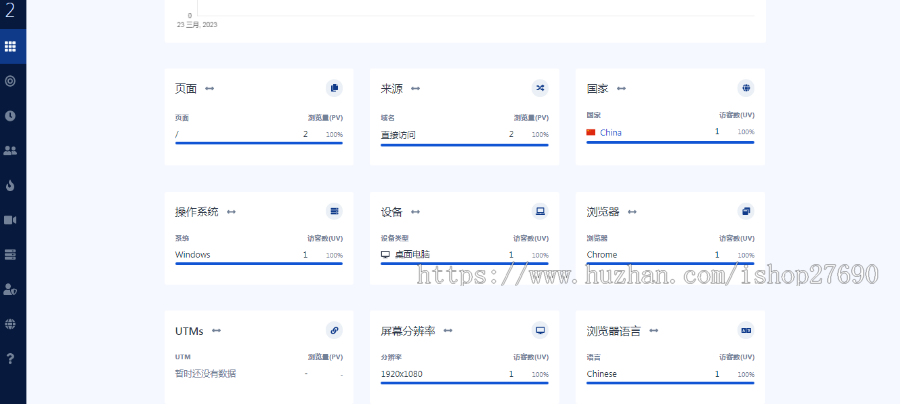The image size is (900, 404).
Task: Select the Chrome browser row
Action: [x=670, y=255]
